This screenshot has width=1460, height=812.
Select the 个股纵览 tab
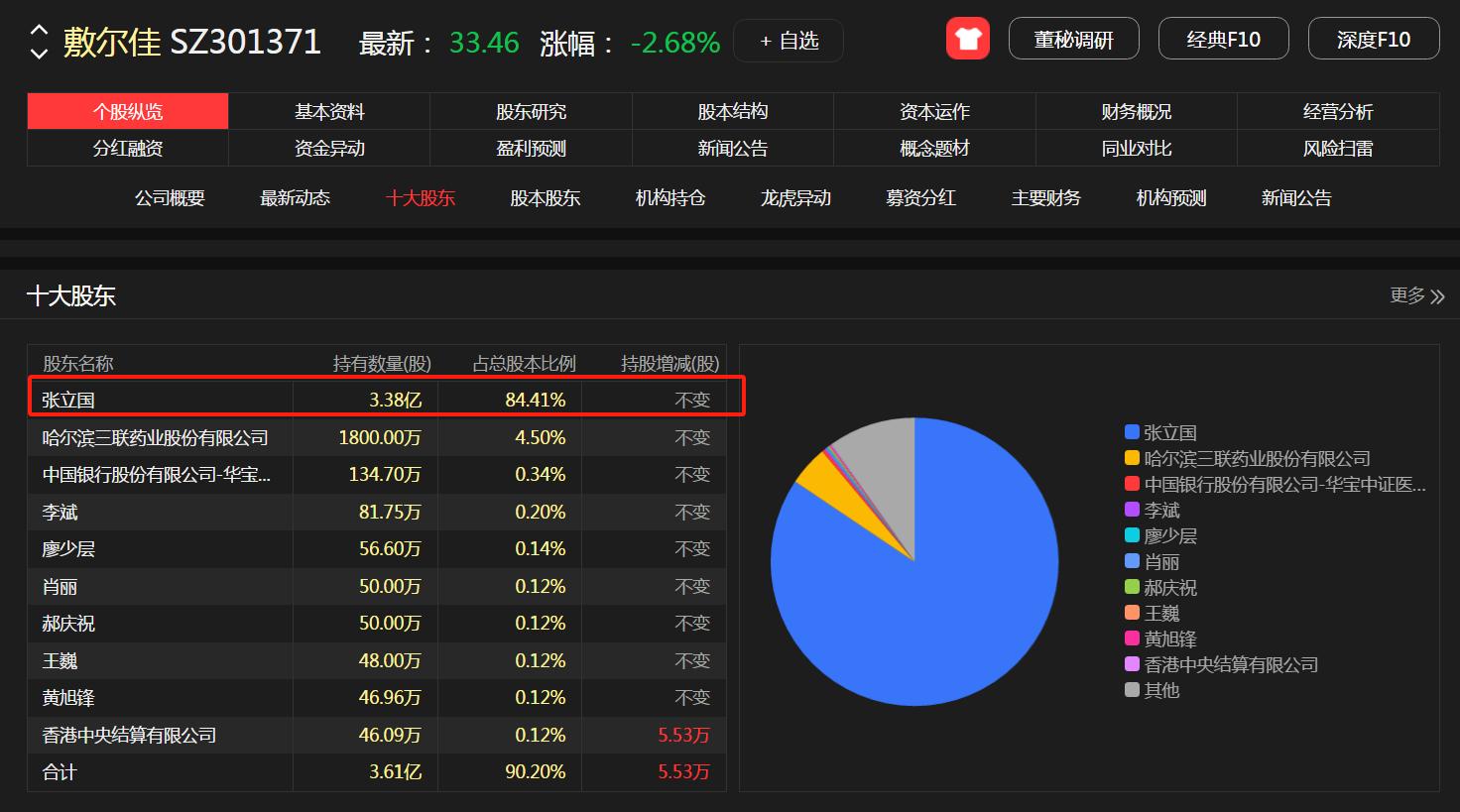click(128, 111)
